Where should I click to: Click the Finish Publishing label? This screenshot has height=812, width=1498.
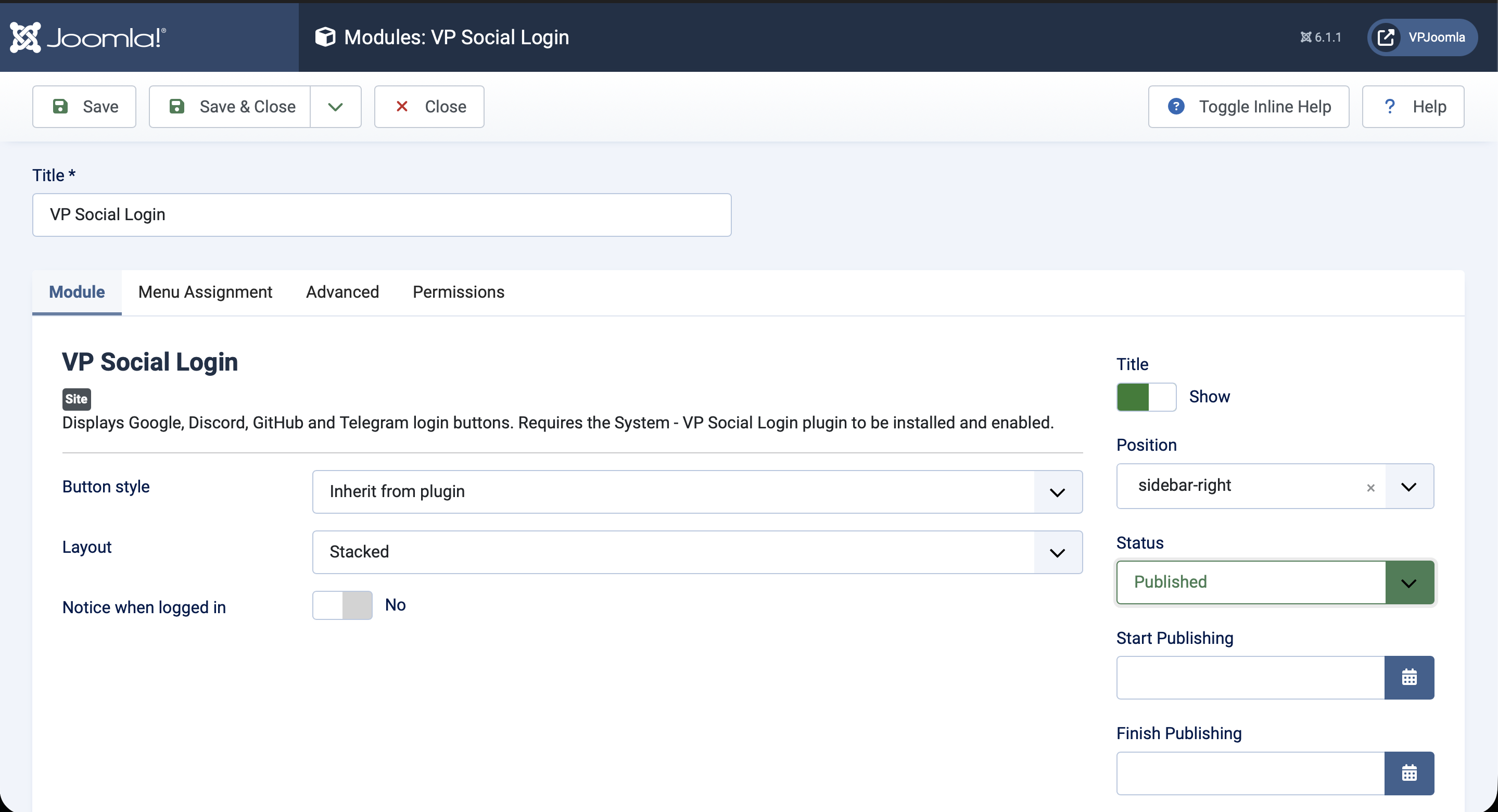1179,733
